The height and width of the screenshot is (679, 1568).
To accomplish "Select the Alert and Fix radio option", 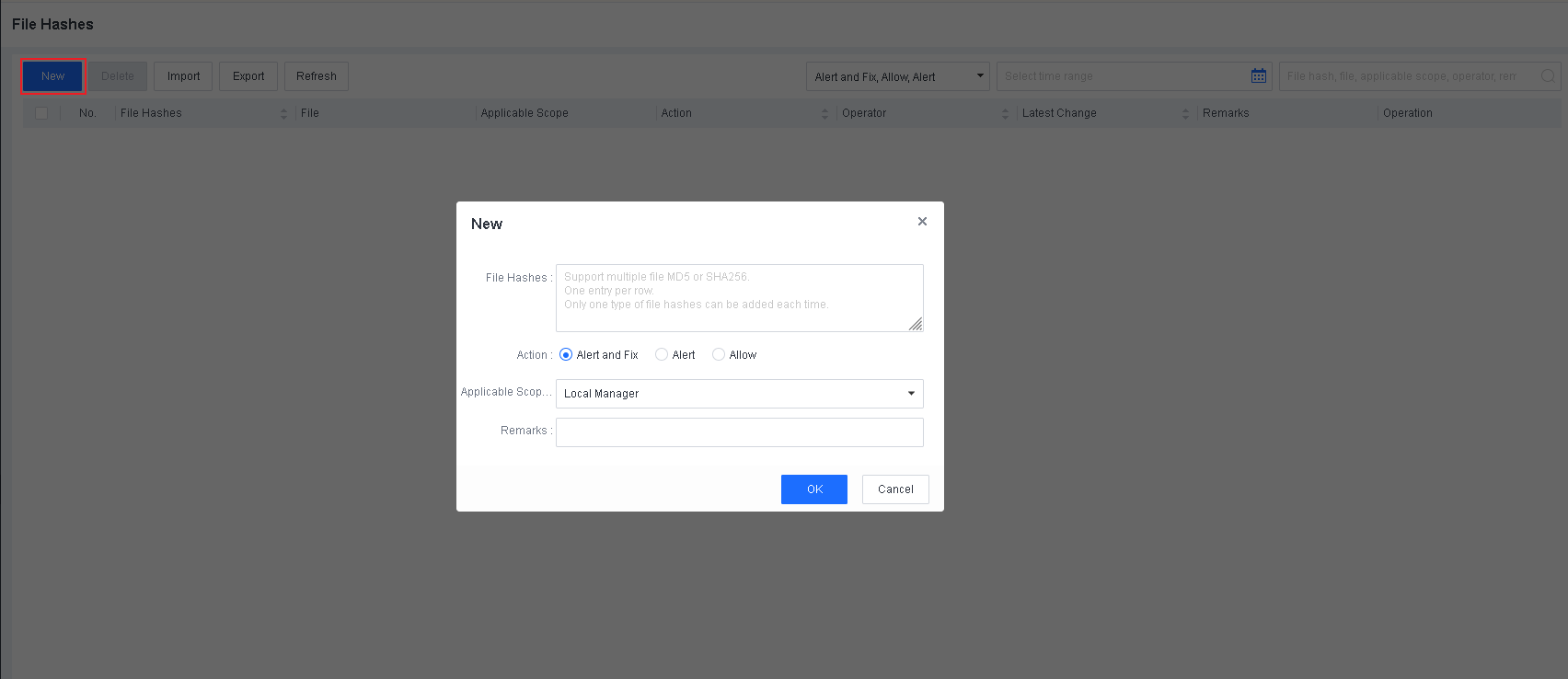I will [x=566, y=355].
